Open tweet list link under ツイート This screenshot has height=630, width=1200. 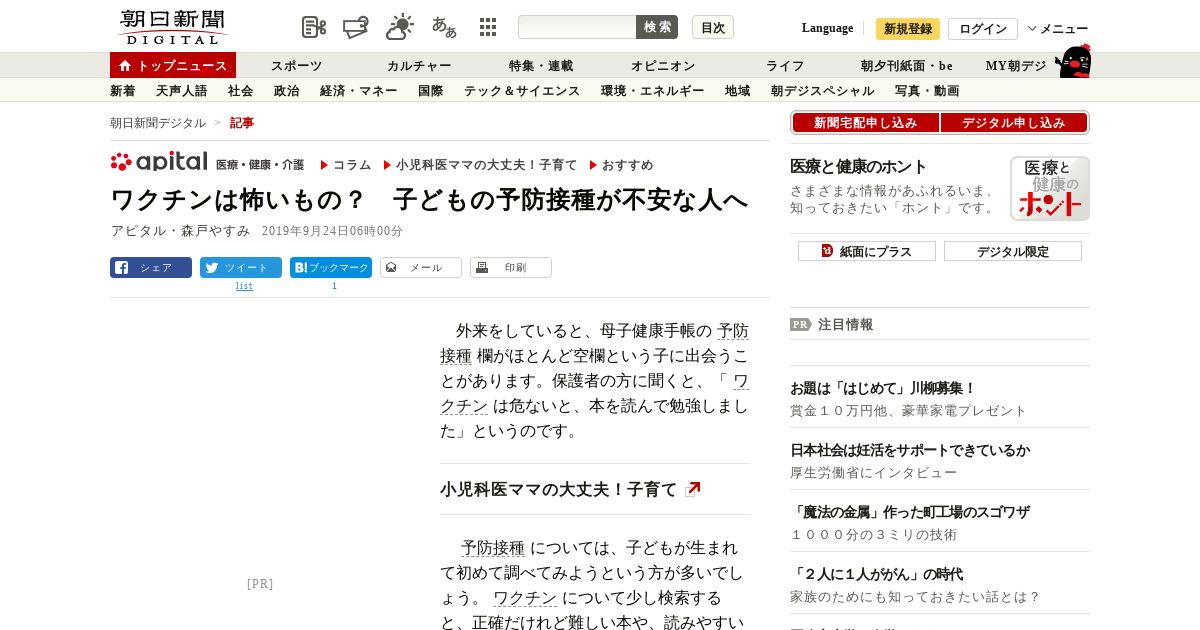[244, 286]
